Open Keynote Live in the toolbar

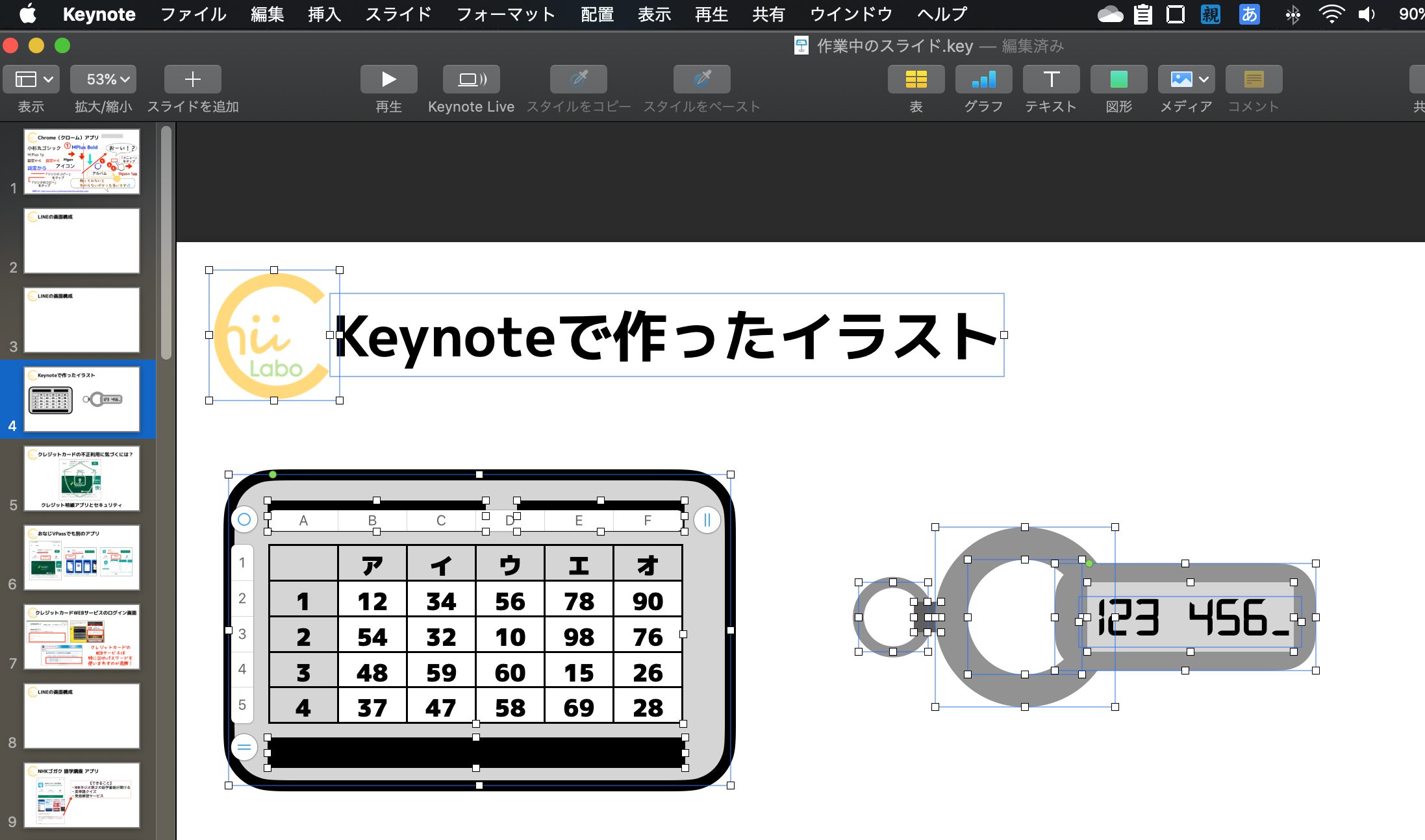coord(471,79)
